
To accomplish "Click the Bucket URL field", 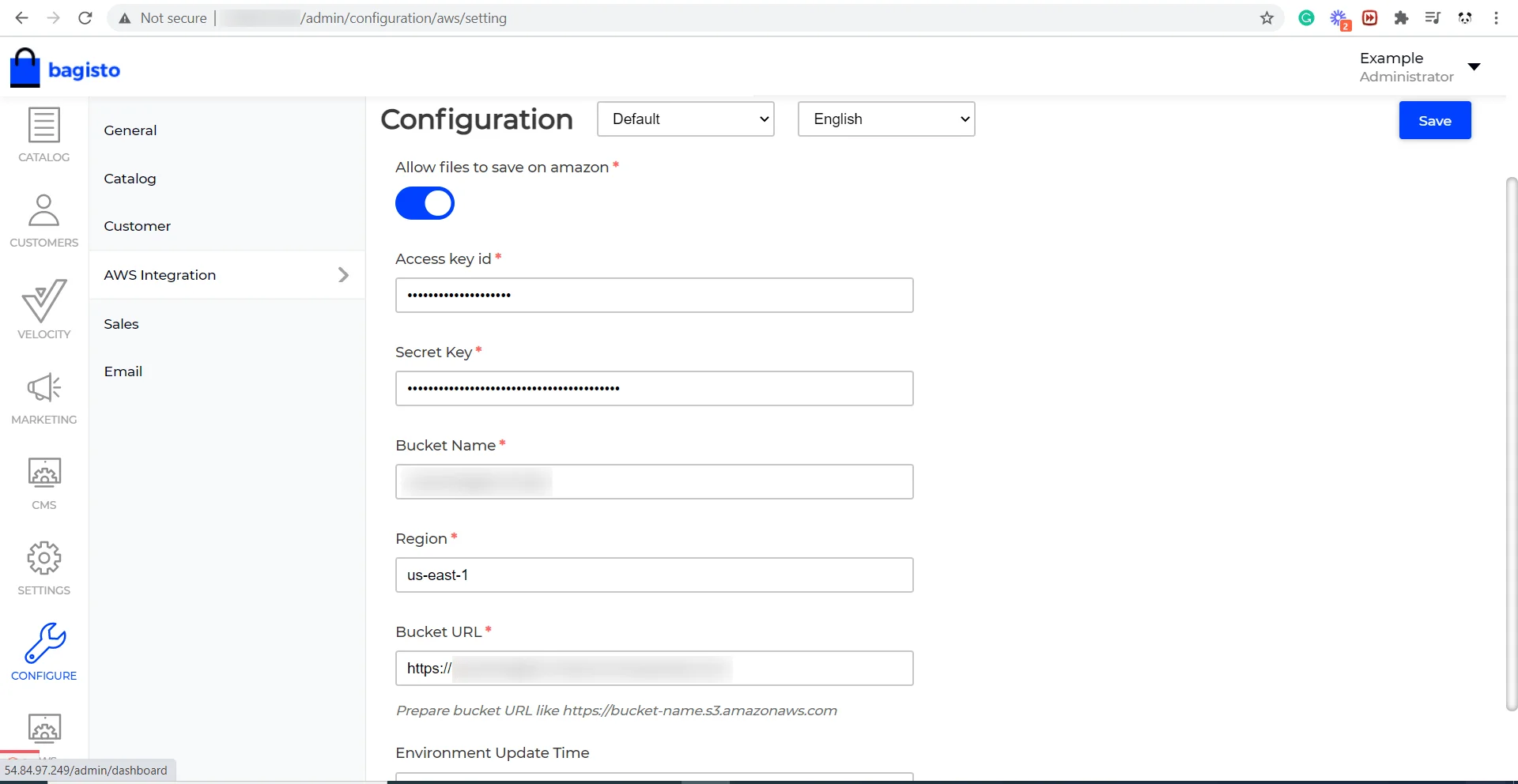I will [655, 668].
